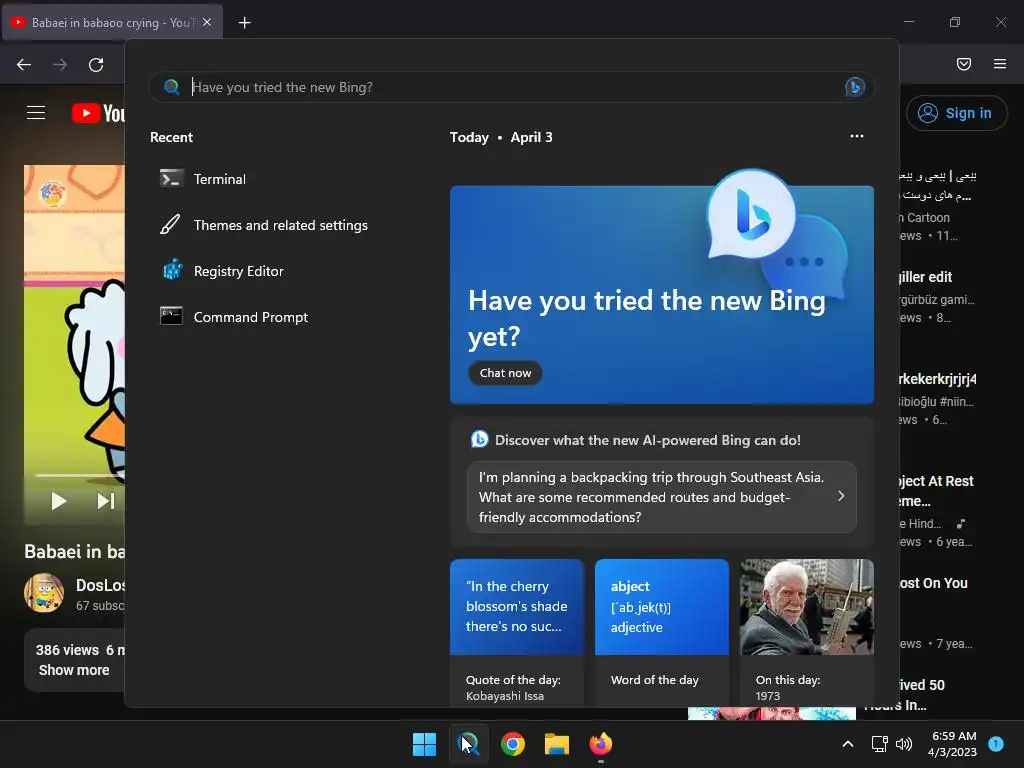Click the magnifier icon in search box
Screen dimensions: 1024x768
tap(171, 87)
